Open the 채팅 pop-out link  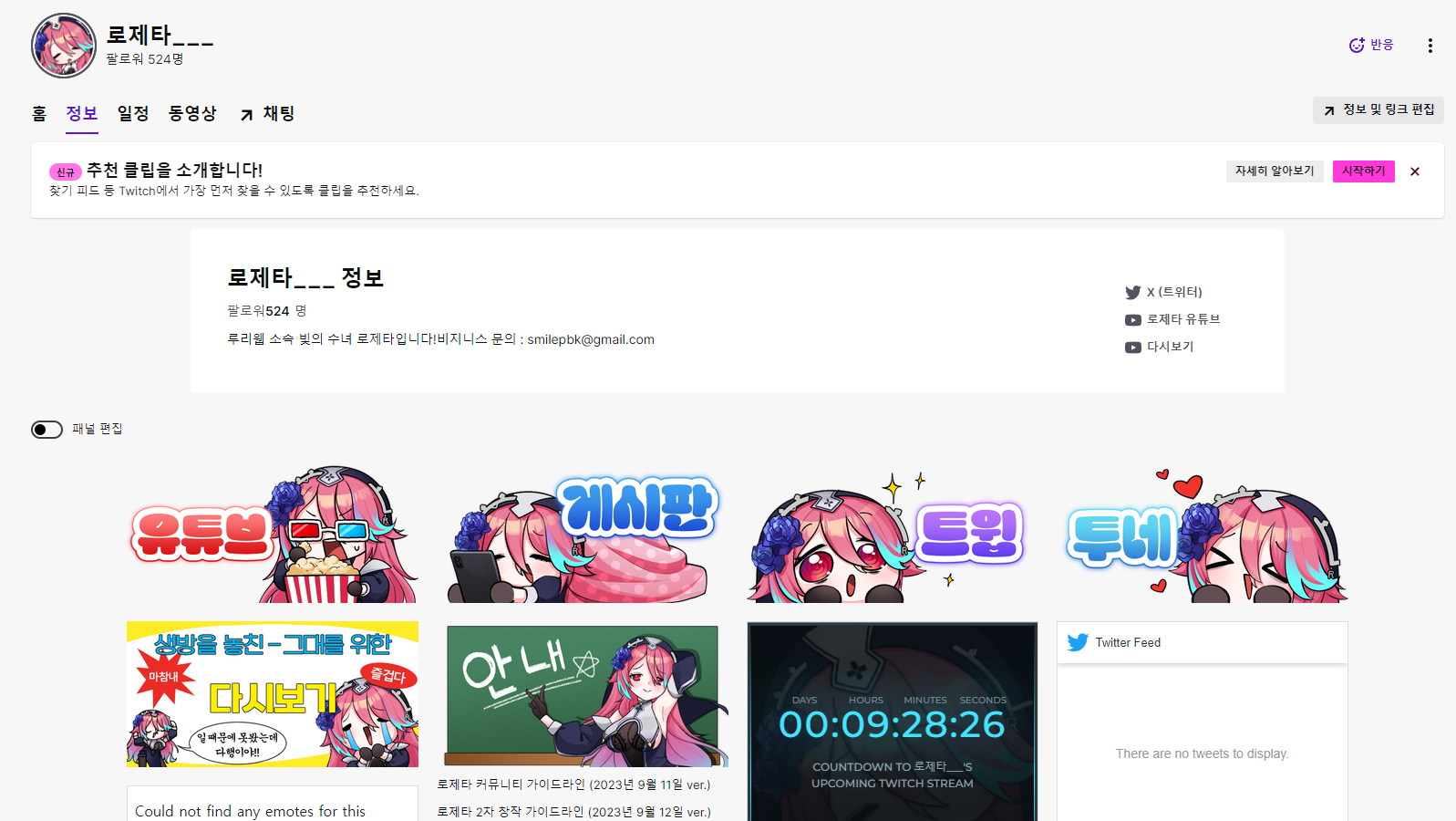click(268, 113)
